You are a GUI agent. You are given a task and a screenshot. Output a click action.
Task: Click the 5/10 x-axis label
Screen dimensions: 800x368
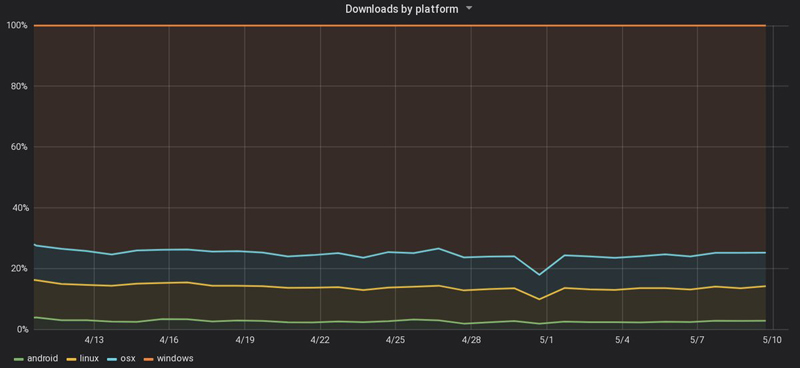[x=772, y=340]
